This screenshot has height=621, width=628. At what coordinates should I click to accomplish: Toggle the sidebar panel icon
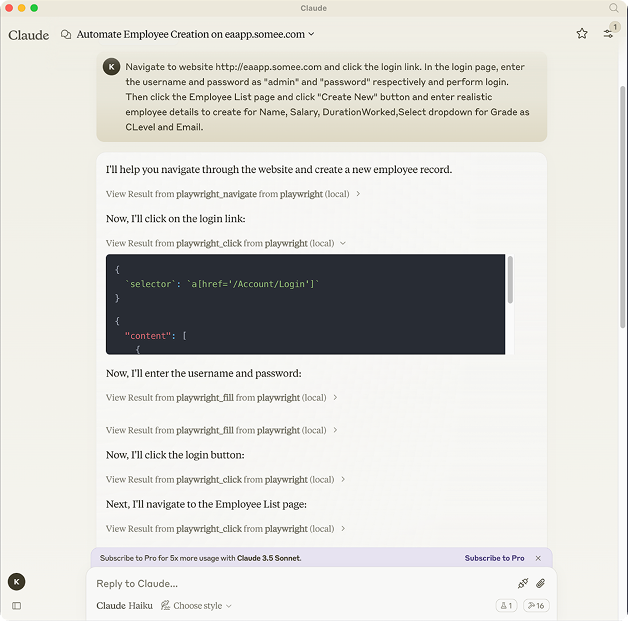tap(16, 606)
